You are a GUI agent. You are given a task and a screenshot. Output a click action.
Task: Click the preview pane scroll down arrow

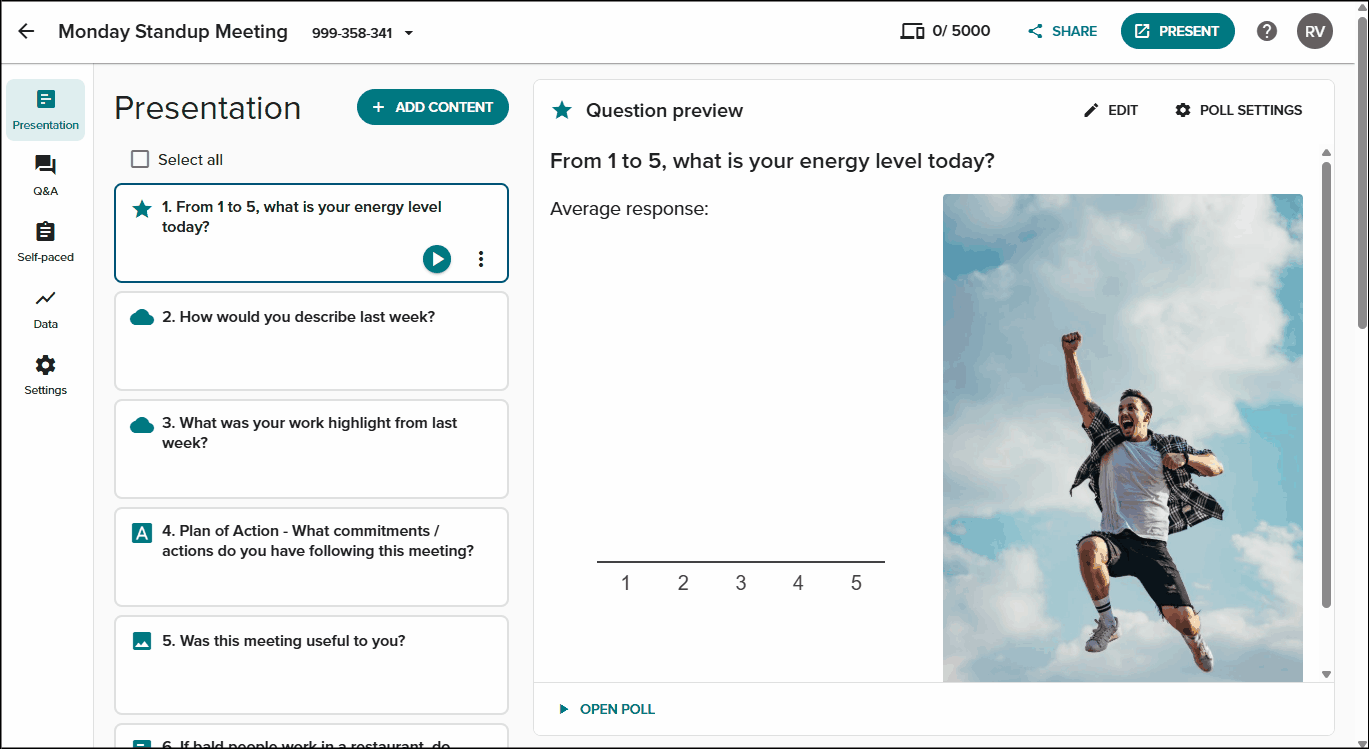[x=1326, y=675]
